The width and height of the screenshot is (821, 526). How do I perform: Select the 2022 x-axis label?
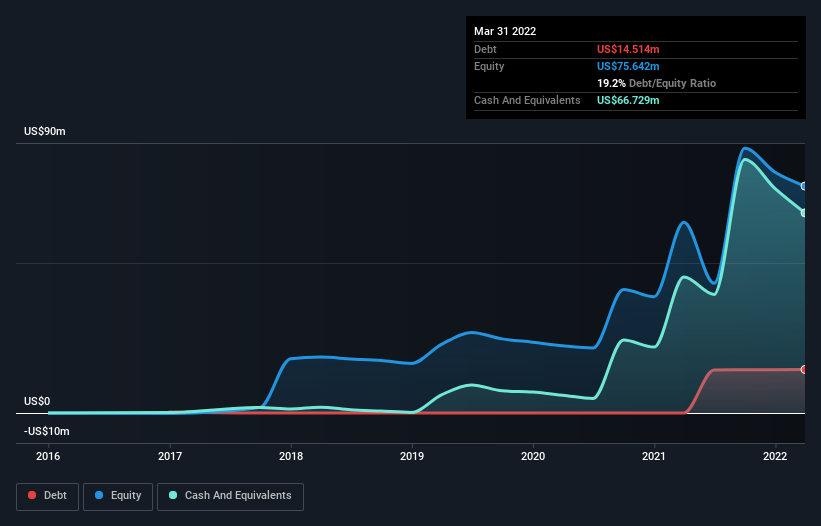point(774,456)
